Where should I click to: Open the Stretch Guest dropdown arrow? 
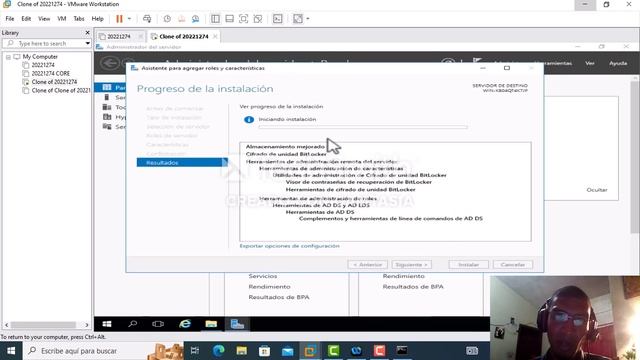pos(308,19)
